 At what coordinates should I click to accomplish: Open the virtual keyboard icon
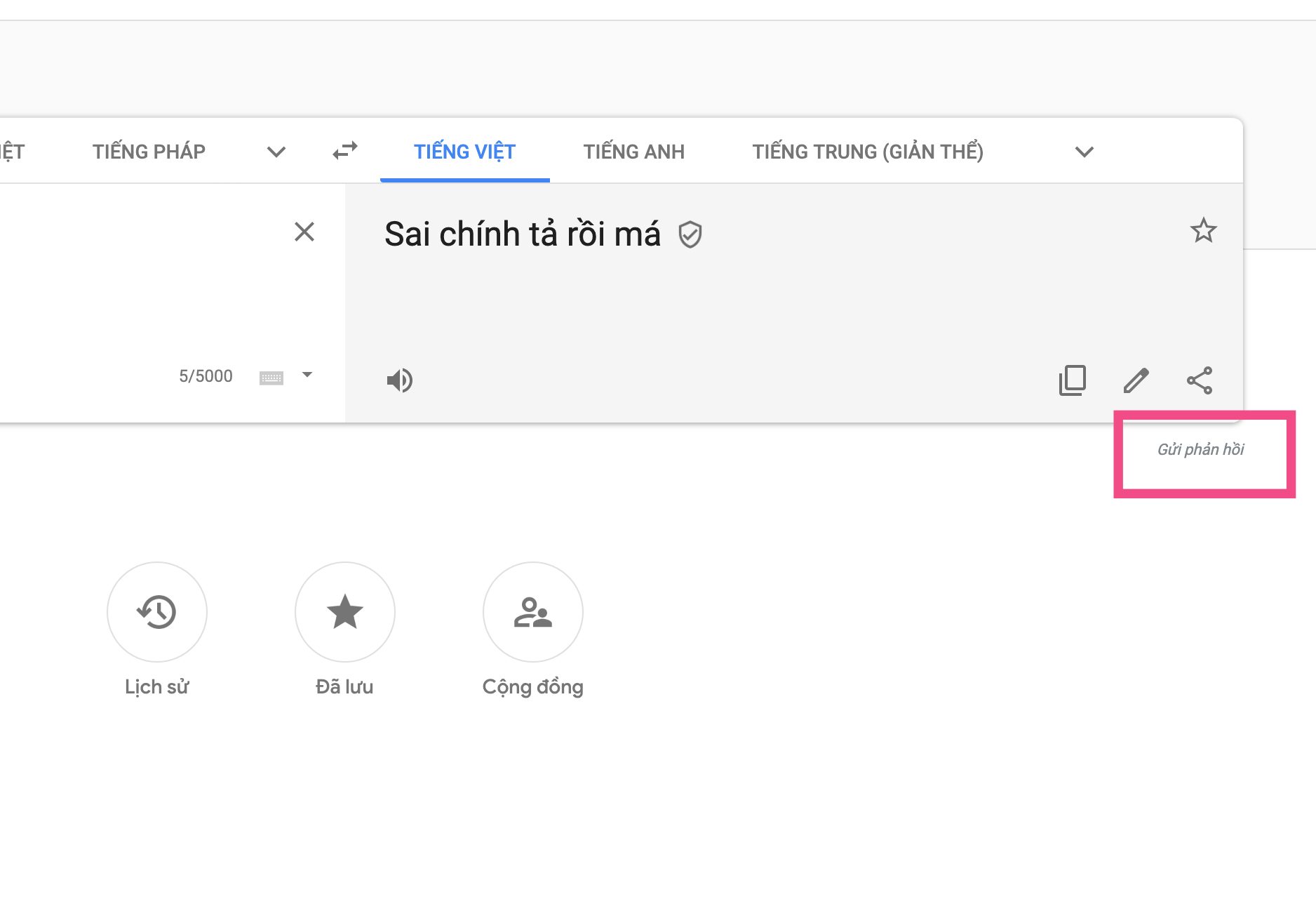tap(273, 377)
